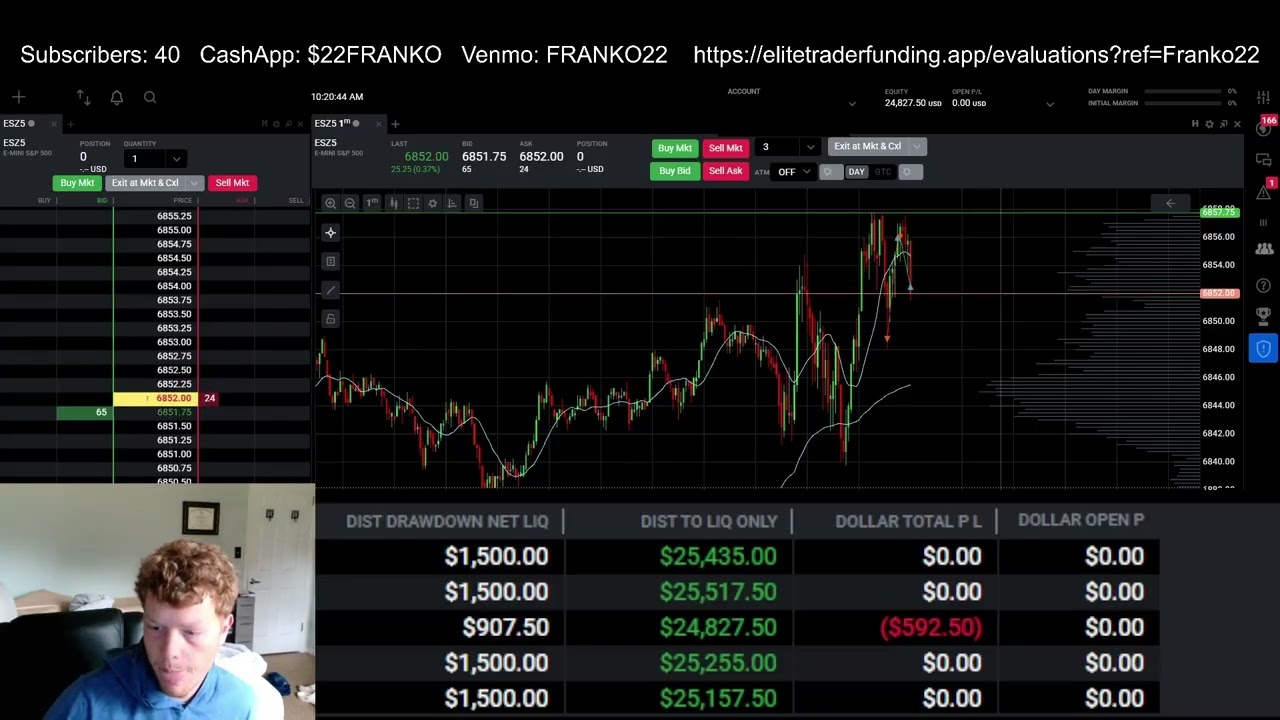
Task: Click the lock drawings icon on chart
Action: click(331, 319)
